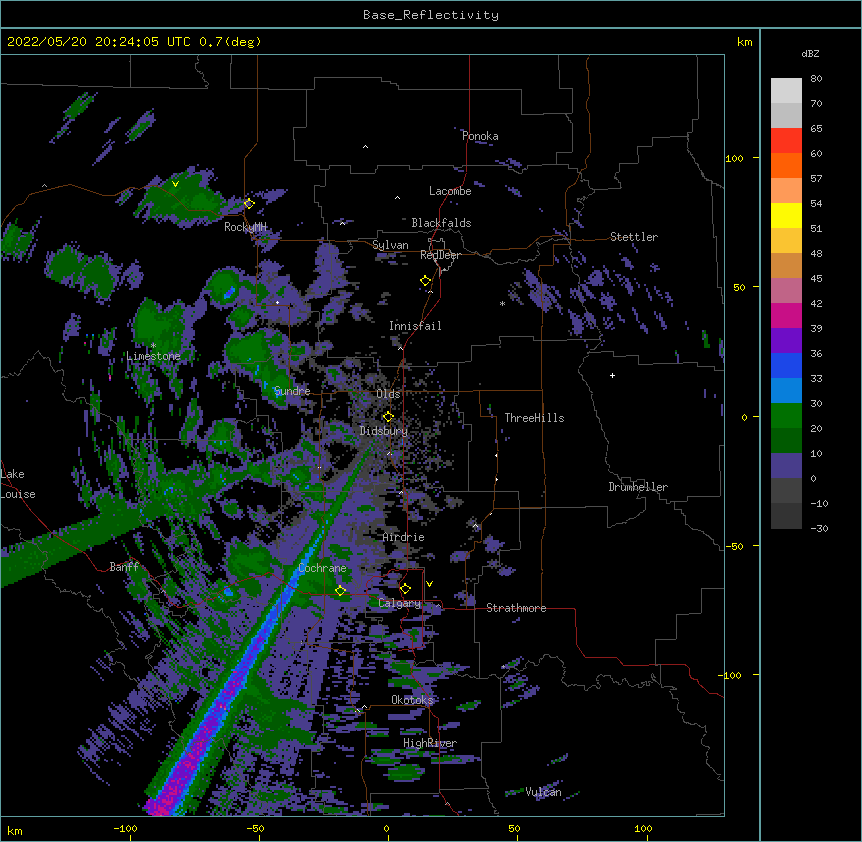Click the dBZ legend heading
Viewport: 862px width, 842px height.
point(810,54)
